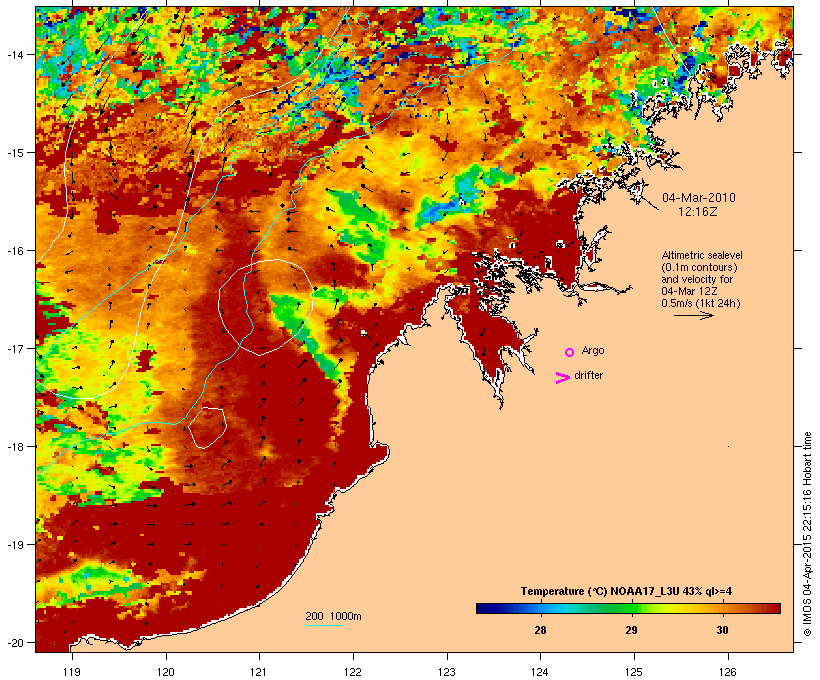Click the longitude axis label '126'

[x=728, y=672]
